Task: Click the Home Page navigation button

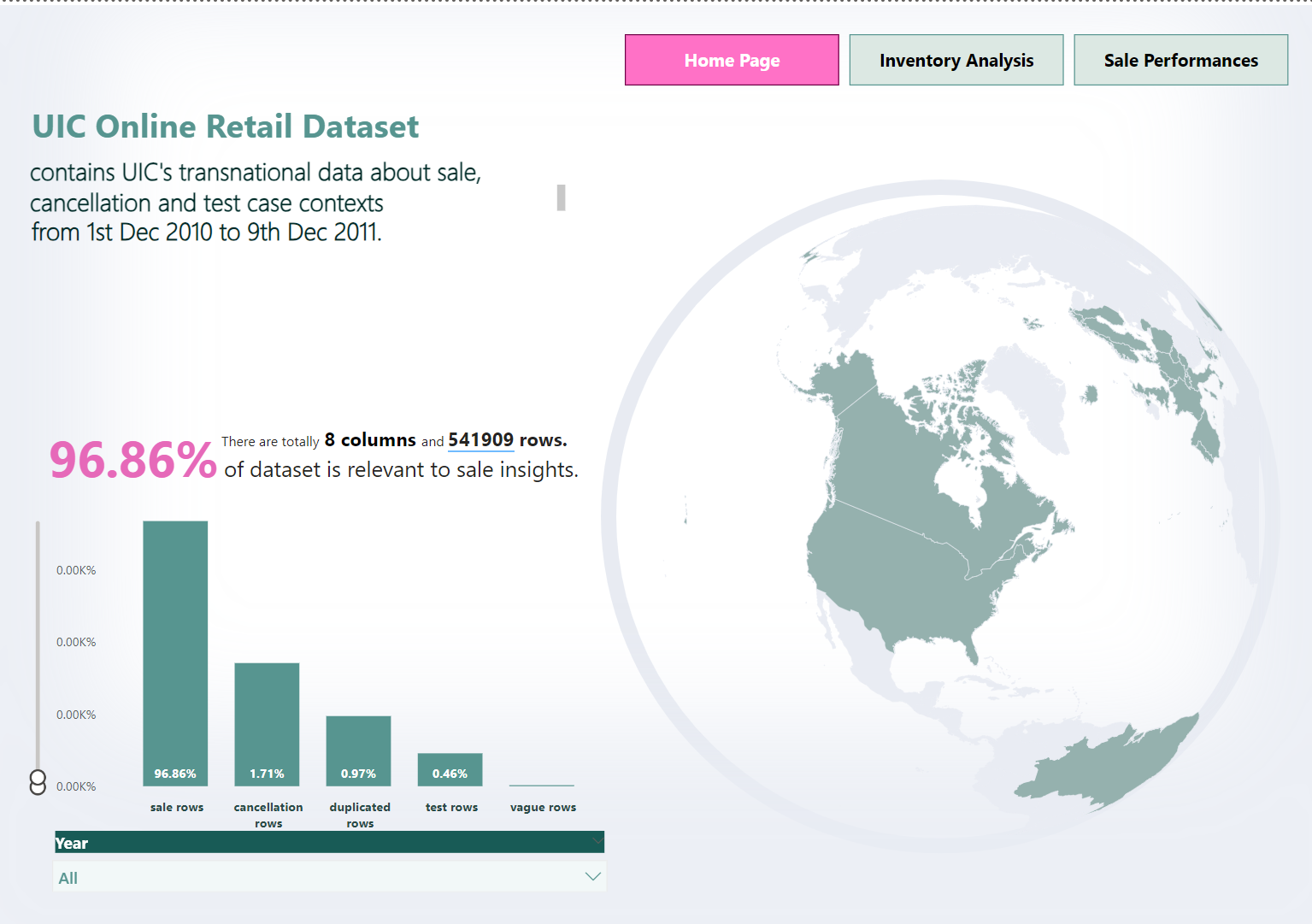Action: (731, 60)
